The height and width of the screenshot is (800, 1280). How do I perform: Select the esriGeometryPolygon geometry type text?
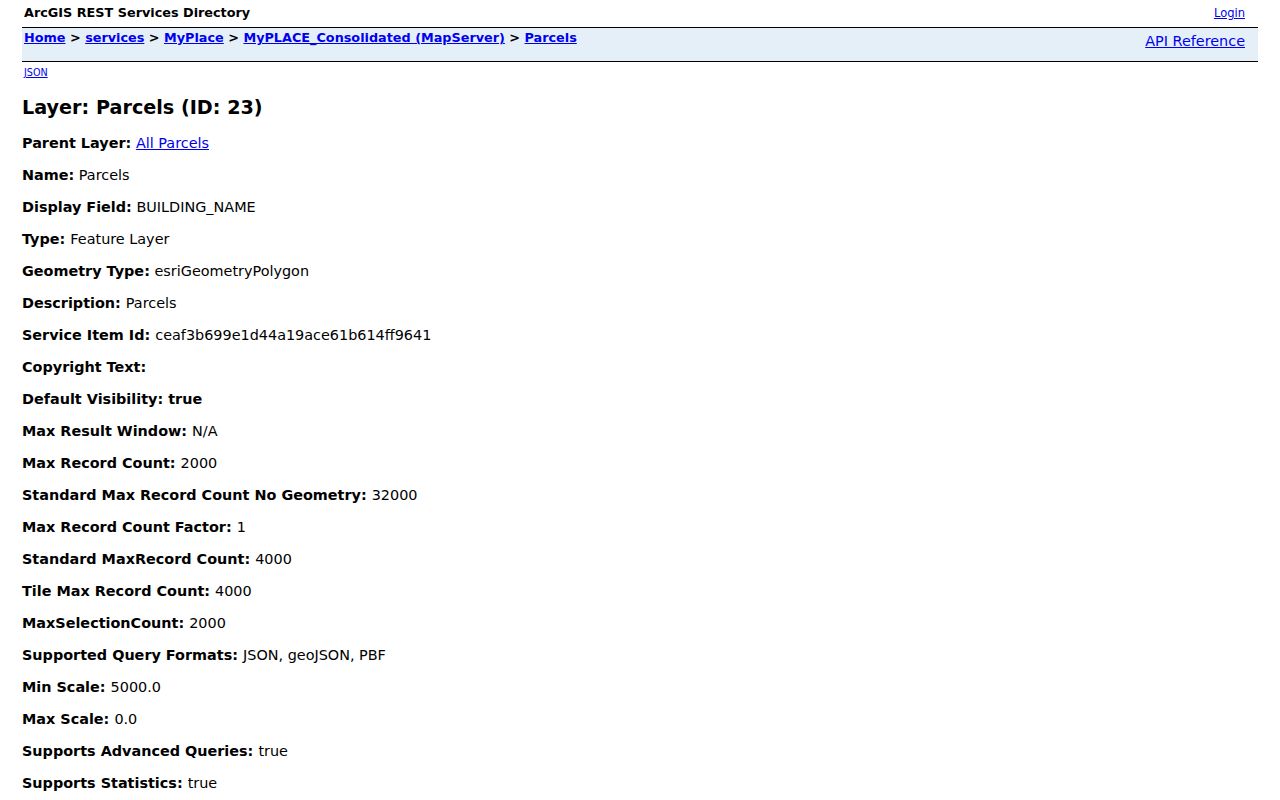pyautogui.click(x=232, y=271)
